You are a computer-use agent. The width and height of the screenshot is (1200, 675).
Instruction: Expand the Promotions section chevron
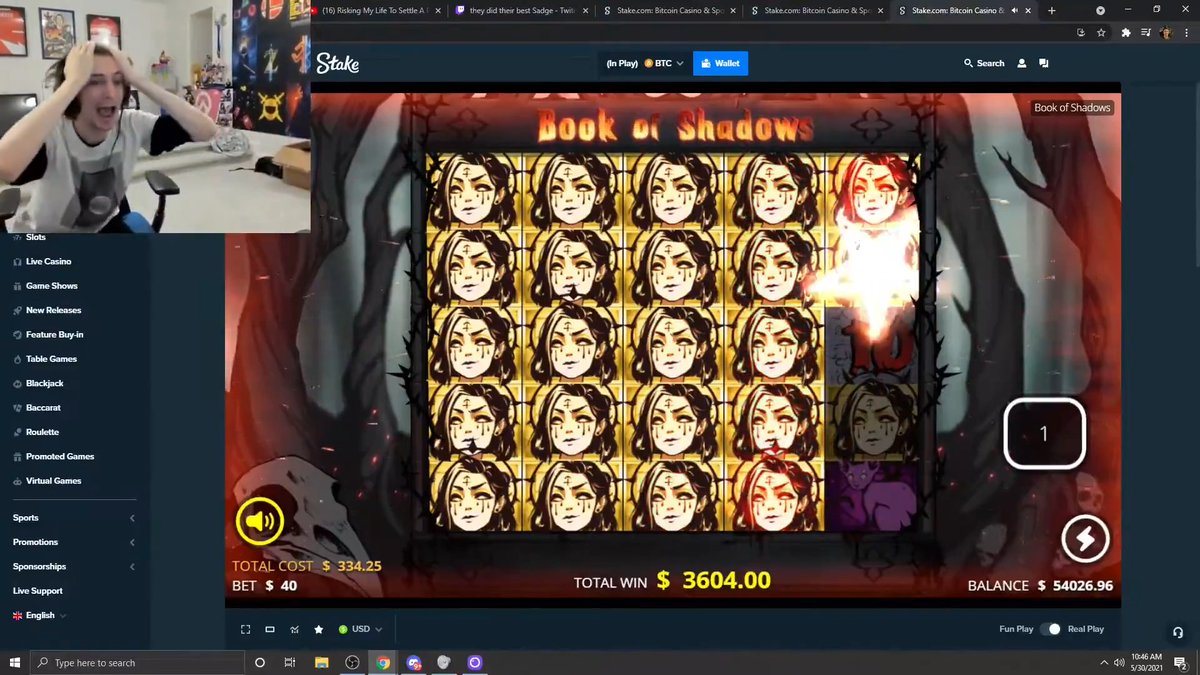pyautogui.click(x=132, y=542)
